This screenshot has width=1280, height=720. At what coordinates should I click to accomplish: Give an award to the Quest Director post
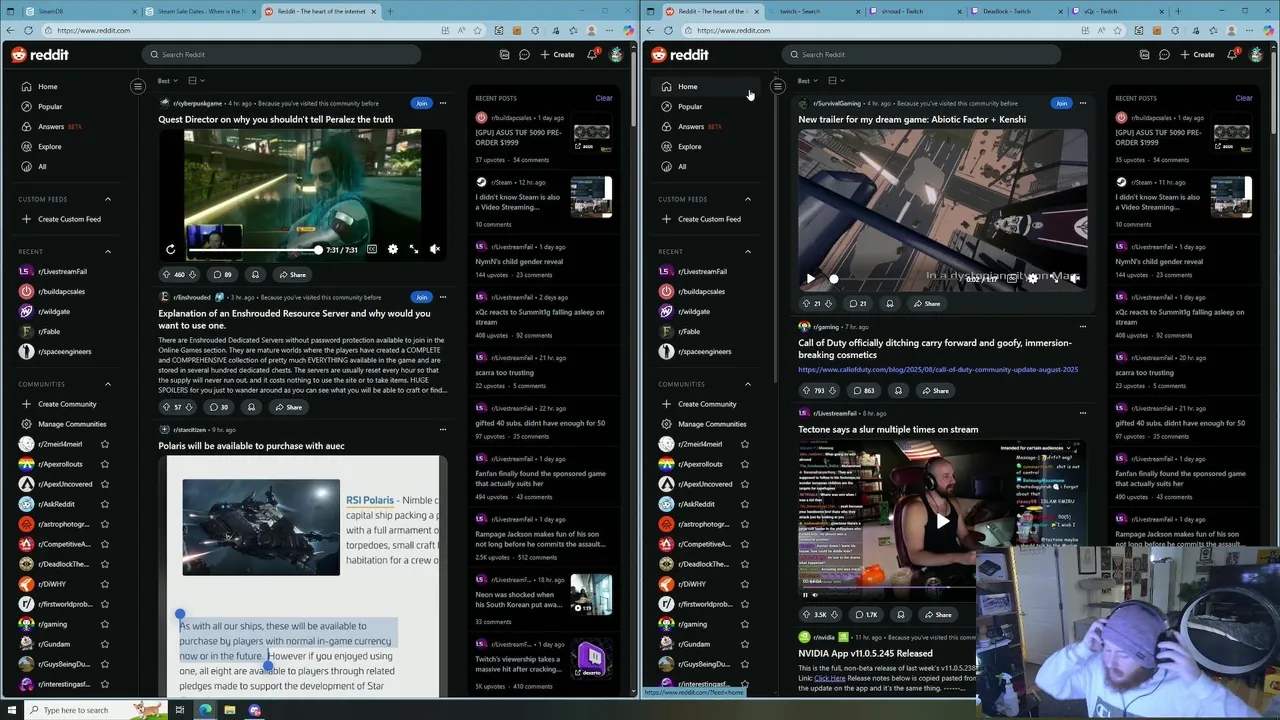coord(255,274)
